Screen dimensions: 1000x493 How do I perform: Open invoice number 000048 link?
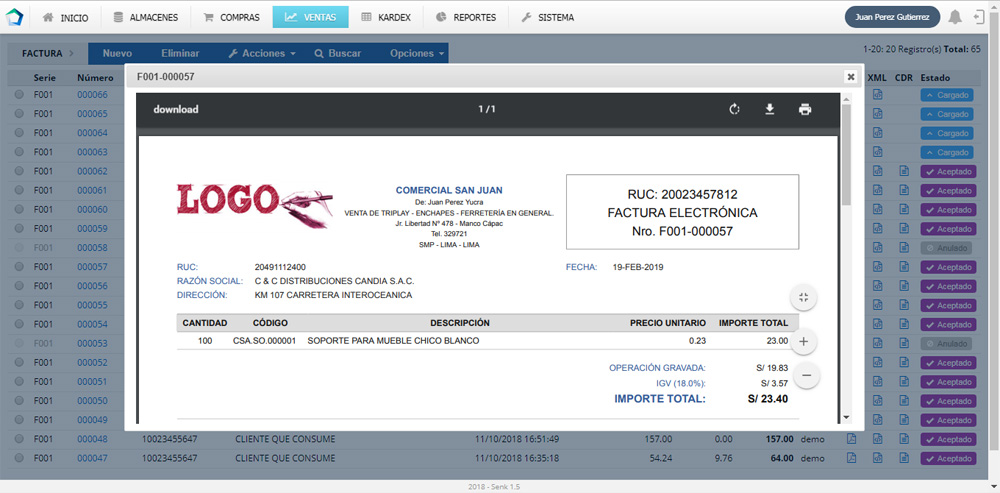point(92,439)
